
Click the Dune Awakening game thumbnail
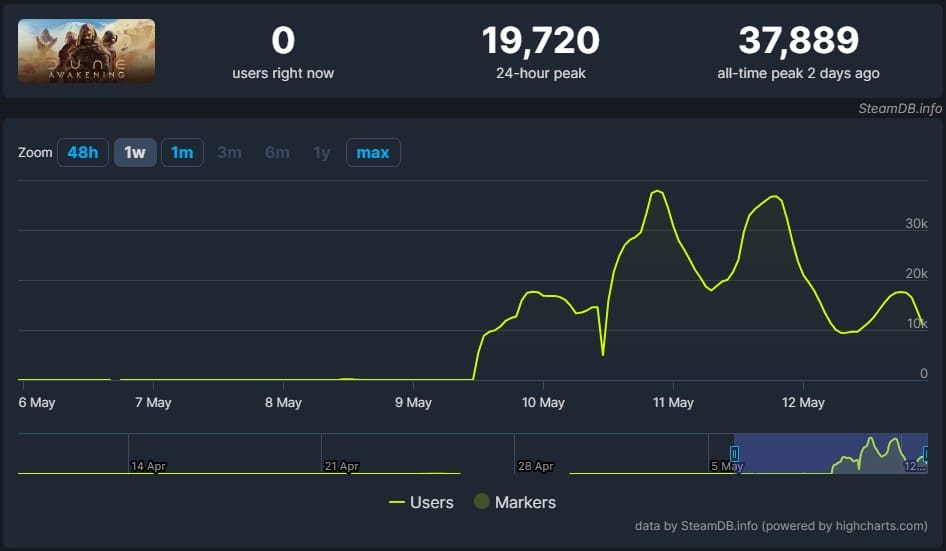tap(86, 51)
